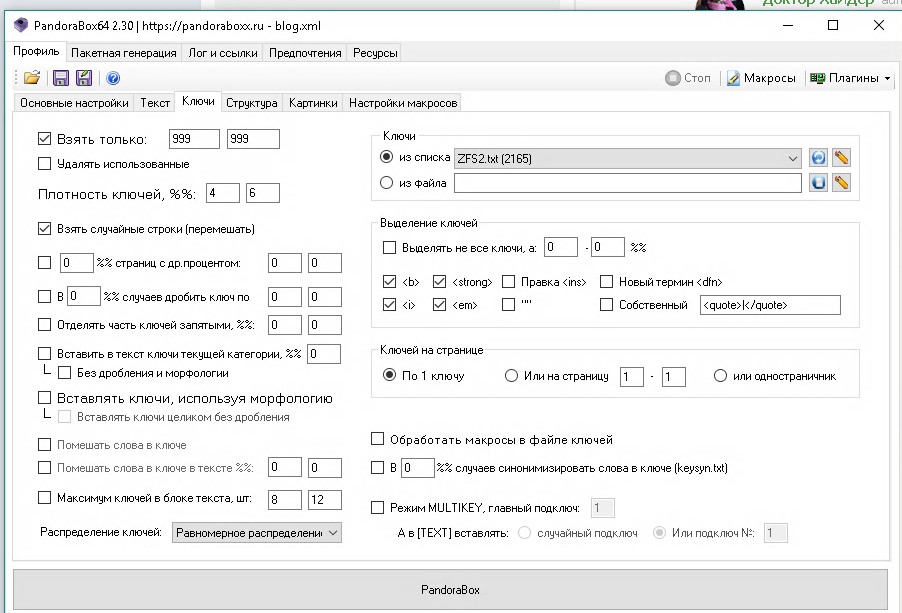Open the ZFS2.txt (2165) keys dropdown

[628, 158]
